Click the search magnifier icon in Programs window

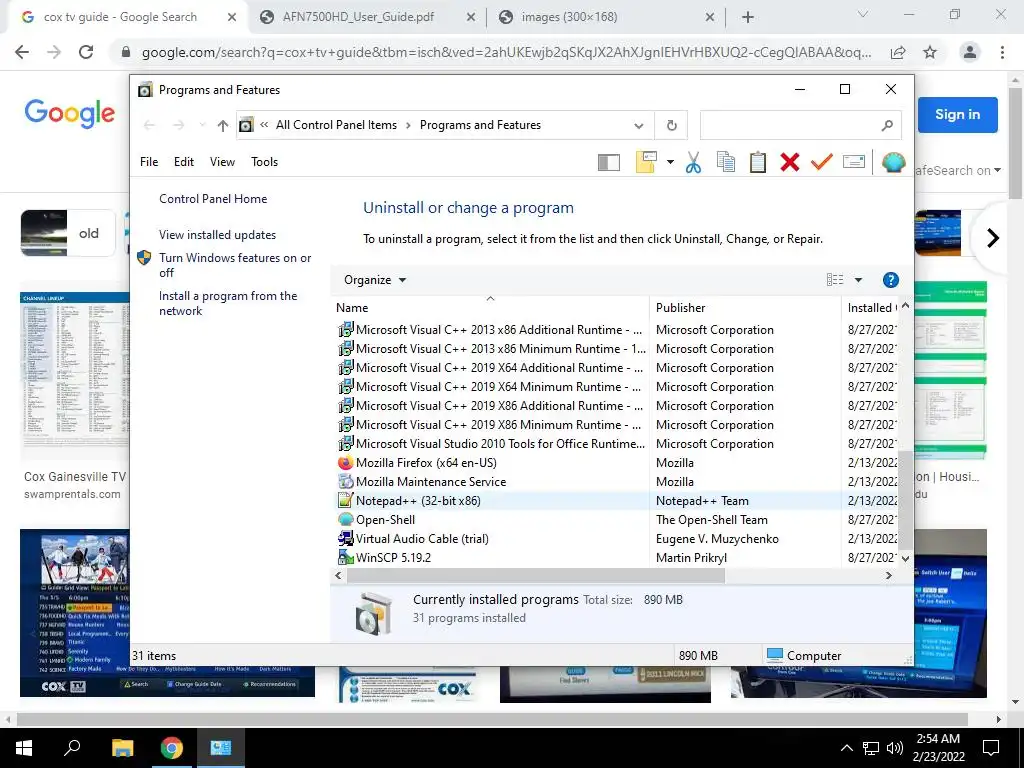[887, 125]
